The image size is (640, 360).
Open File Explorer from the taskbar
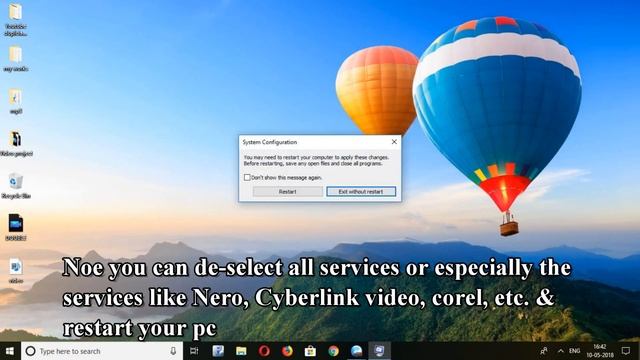[241, 351]
